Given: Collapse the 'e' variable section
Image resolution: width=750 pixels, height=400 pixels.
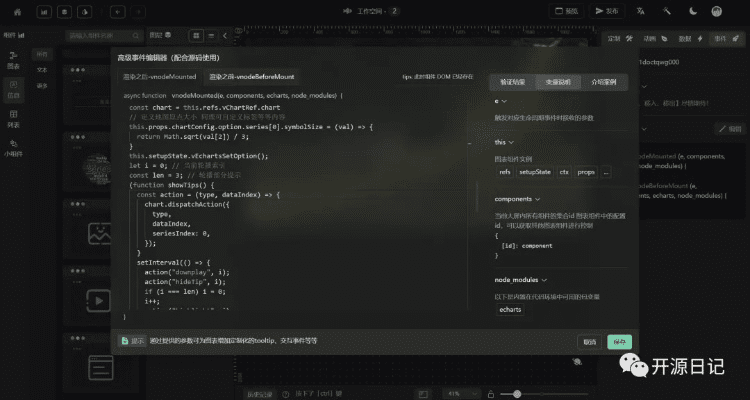Looking at the screenshot, I should coord(504,101).
